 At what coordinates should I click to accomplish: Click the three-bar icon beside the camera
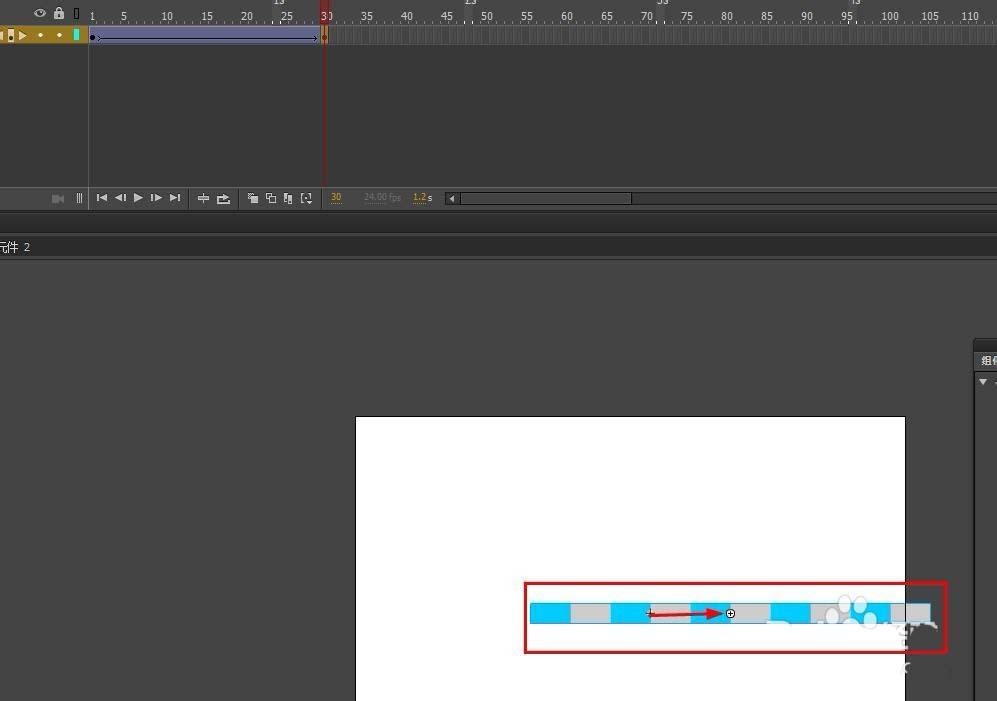[79, 198]
